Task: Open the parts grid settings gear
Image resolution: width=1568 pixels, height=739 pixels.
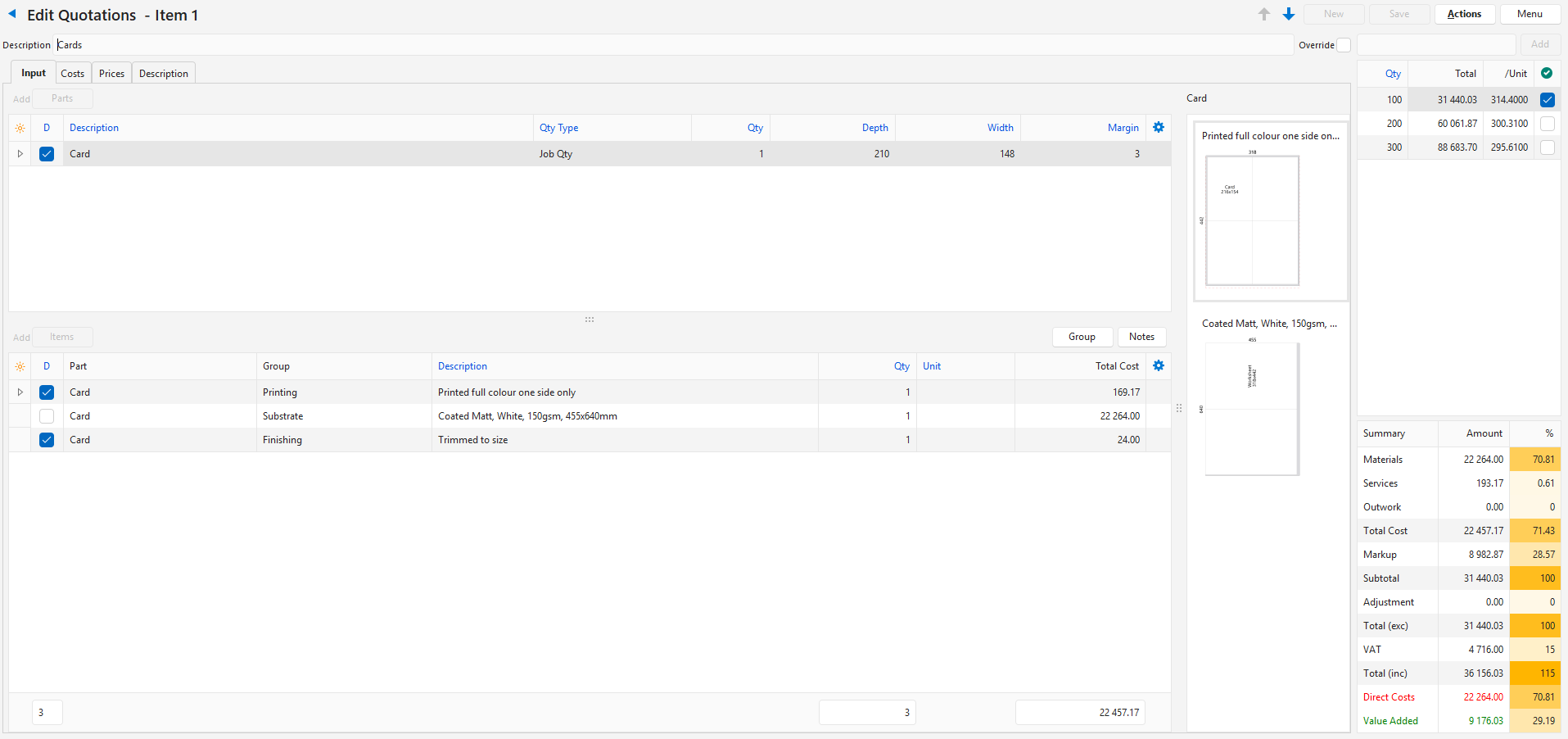Action: click(1159, 128)
